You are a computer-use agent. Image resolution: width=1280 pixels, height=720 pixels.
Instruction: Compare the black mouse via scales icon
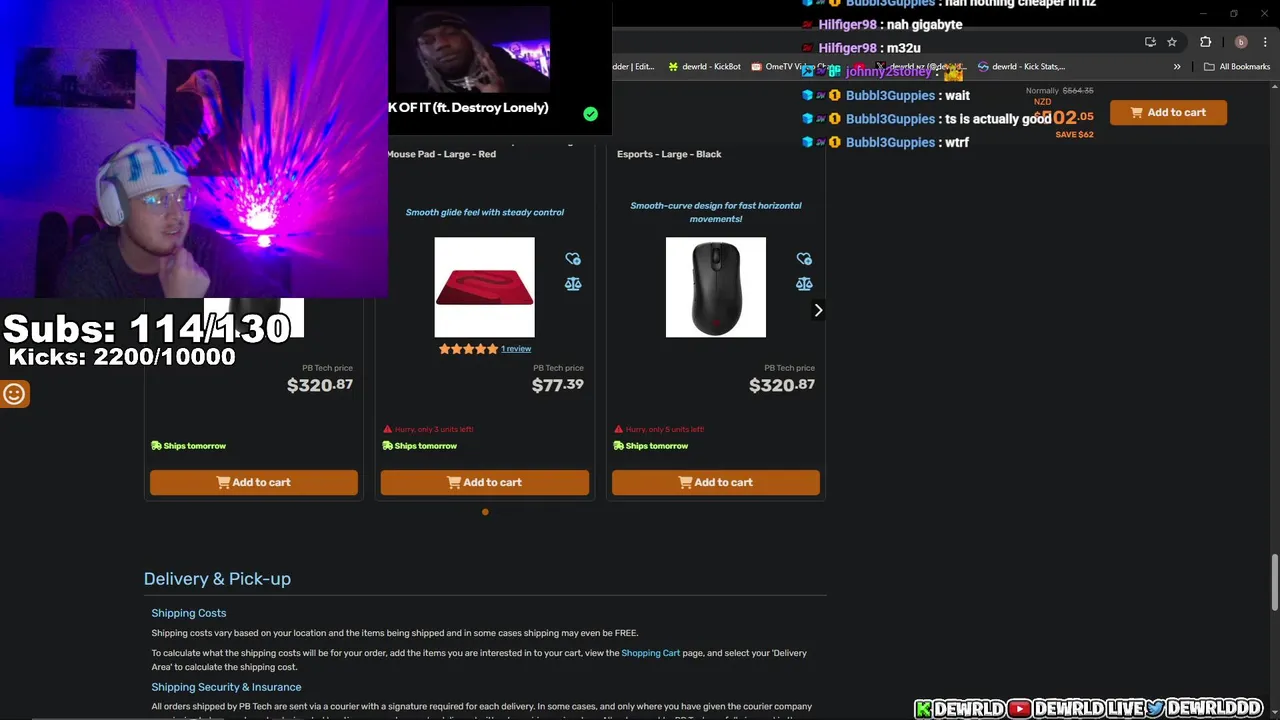804,284
